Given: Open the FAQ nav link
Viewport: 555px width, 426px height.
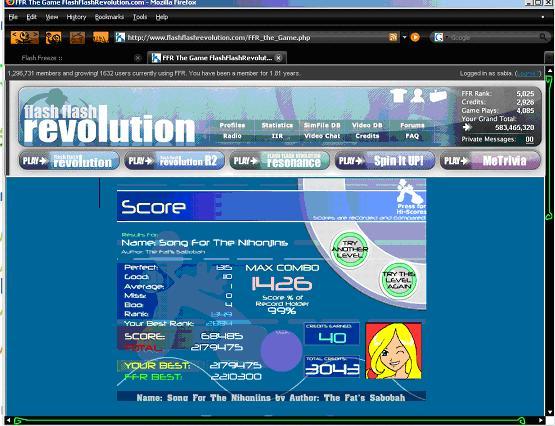Looking at the screenshot, I should pyautogui.click(x=412, y=136).
